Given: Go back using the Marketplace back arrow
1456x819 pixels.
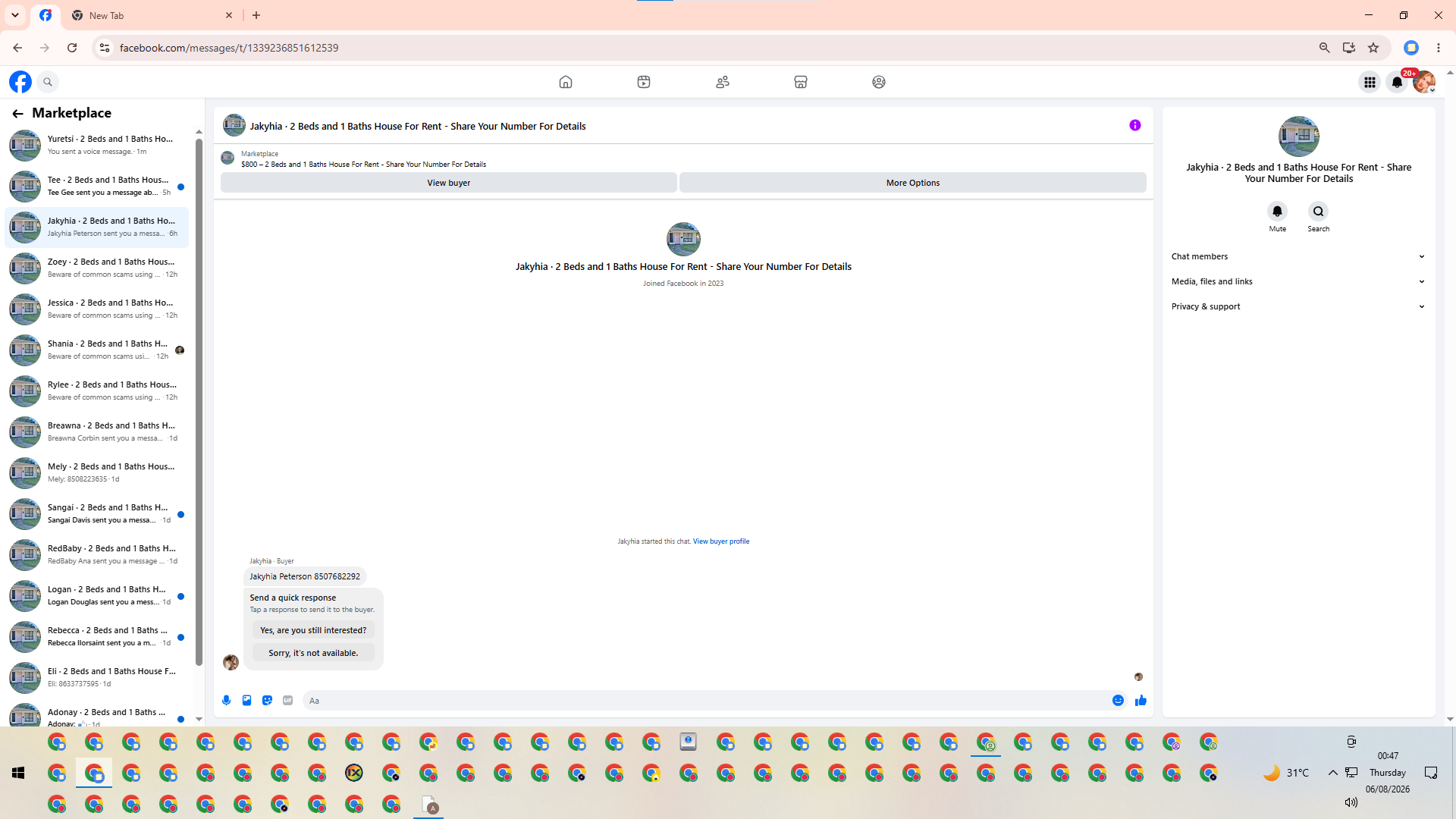Looking at the screenshot, I should click(17, 113).
